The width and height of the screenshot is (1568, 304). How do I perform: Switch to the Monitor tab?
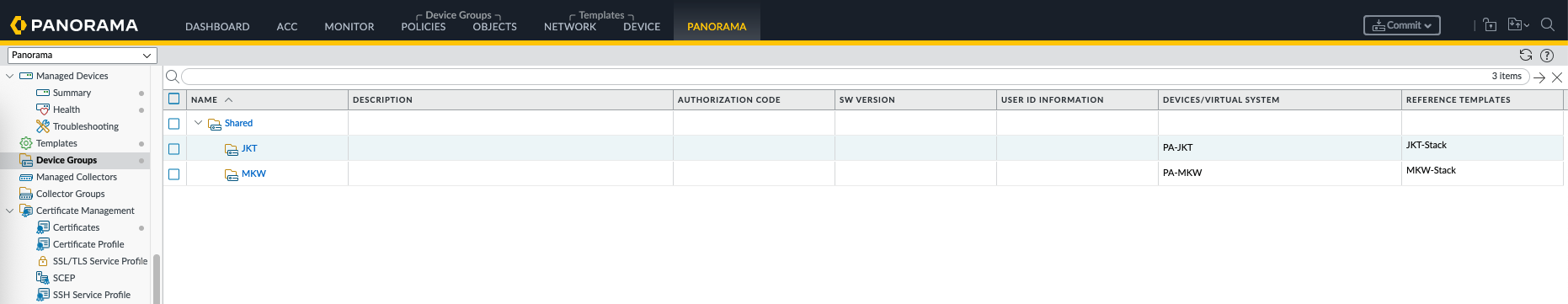[x=349, y=27]
